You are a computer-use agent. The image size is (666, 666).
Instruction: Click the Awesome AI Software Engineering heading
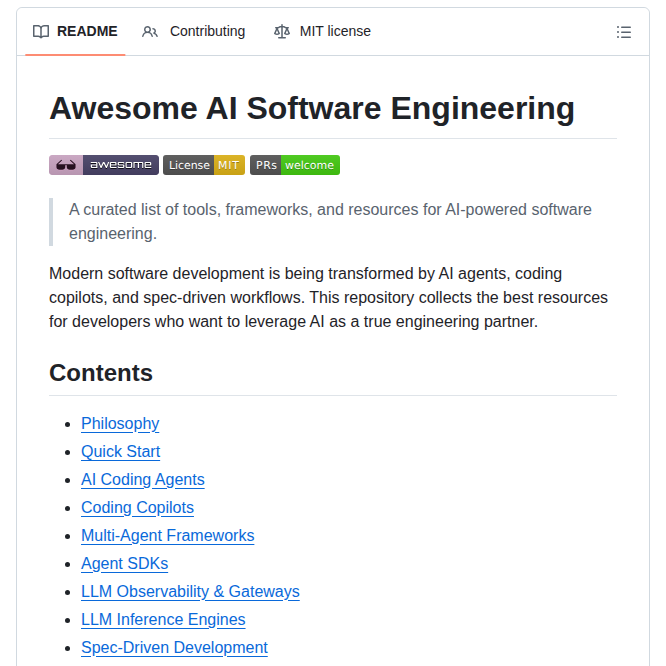(x=312, y=109)
